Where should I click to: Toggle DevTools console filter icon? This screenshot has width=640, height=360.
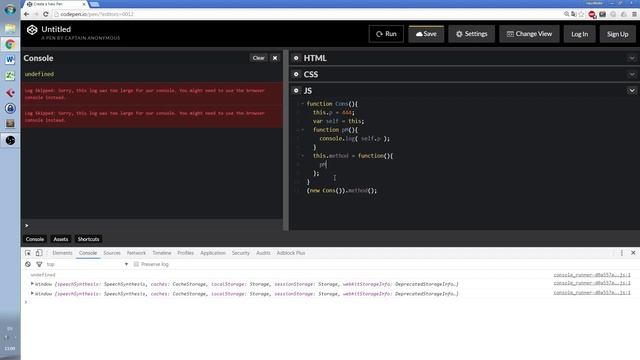(x=39, y=264)
